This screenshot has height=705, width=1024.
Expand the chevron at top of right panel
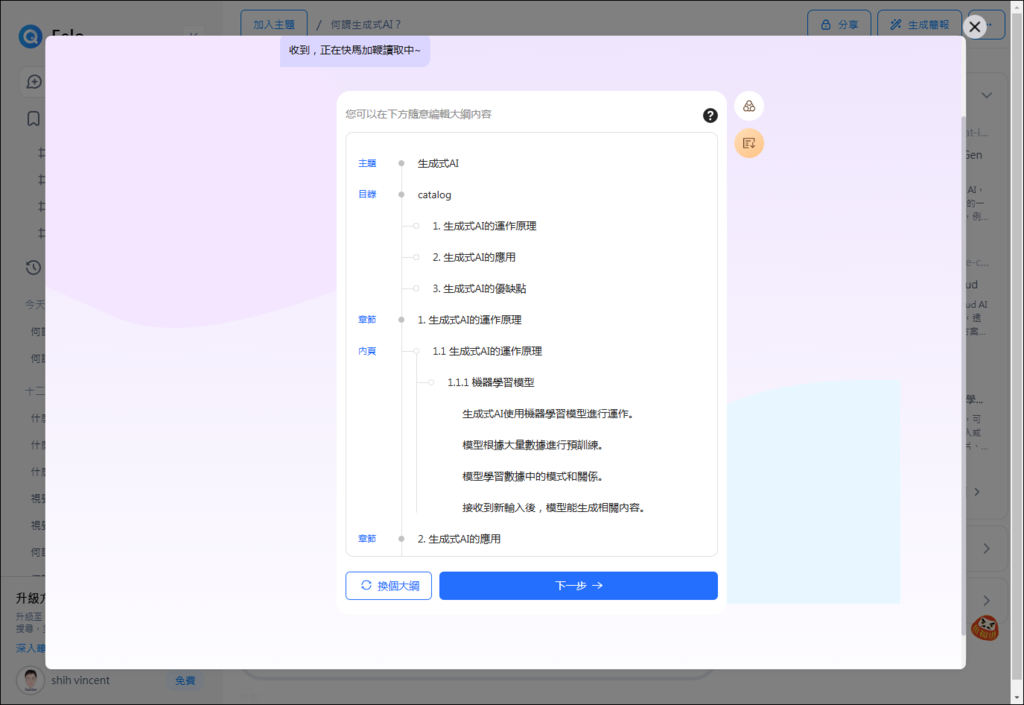click(x=987, y=95)
